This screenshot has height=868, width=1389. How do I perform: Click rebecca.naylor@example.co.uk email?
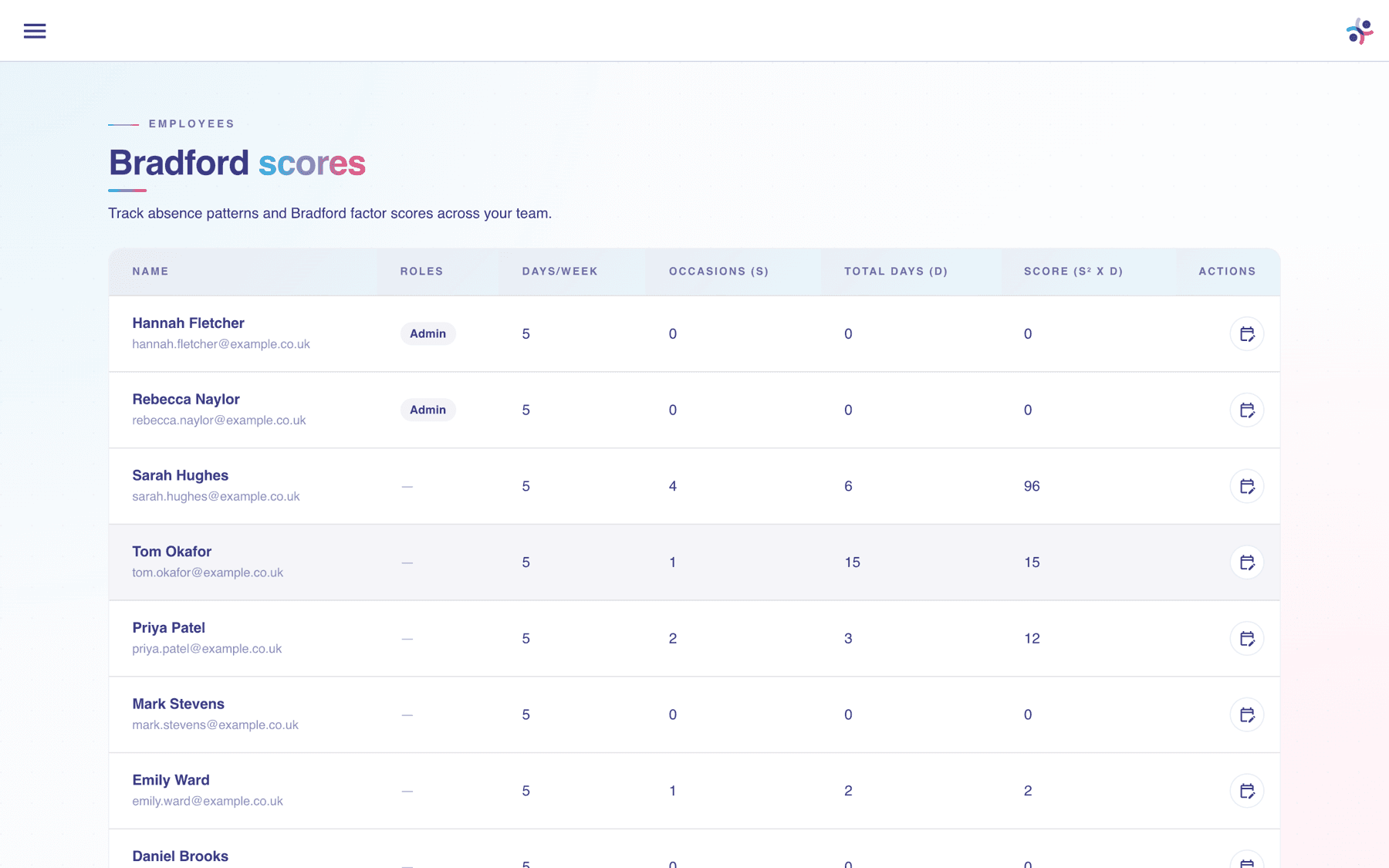coord(219,420)
